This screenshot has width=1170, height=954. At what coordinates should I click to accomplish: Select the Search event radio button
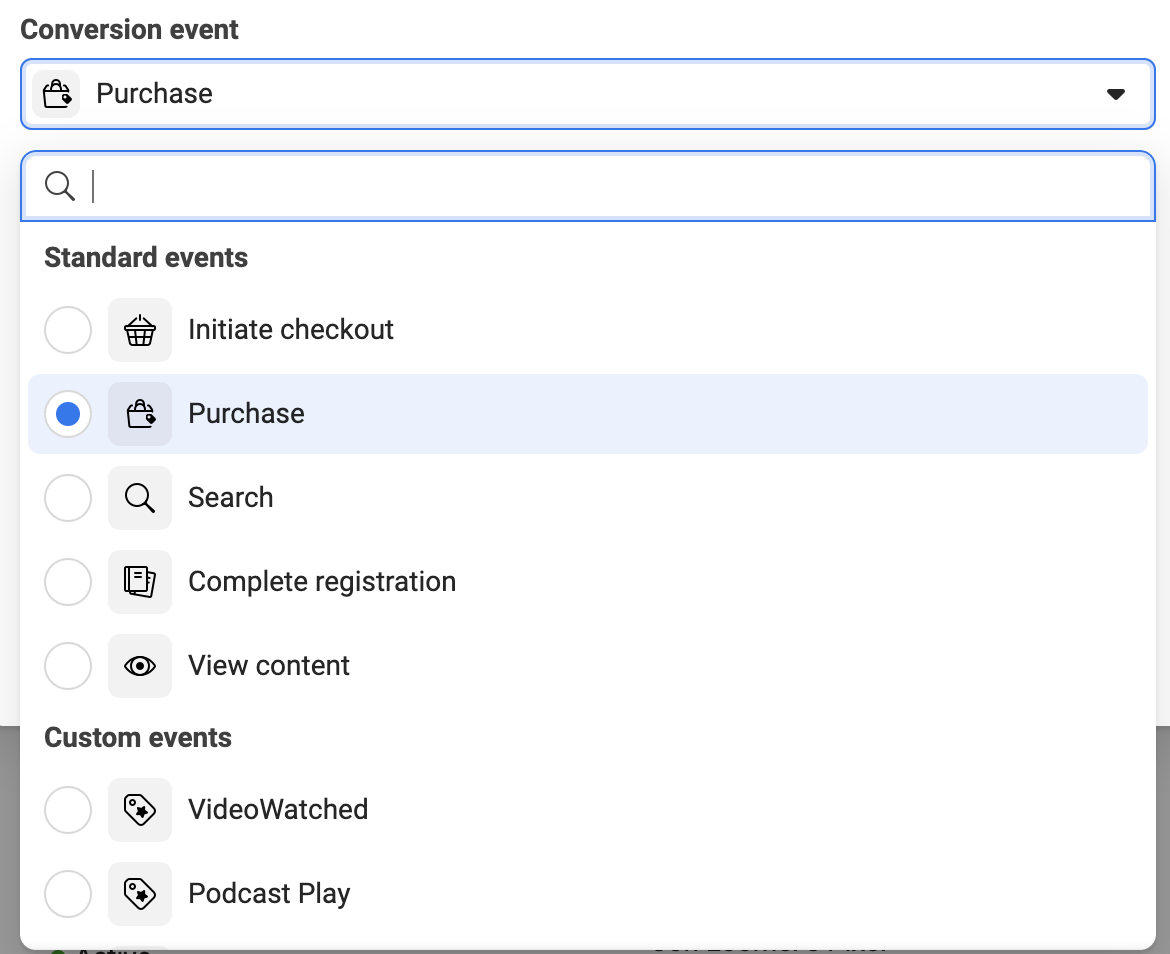coord(68,498)
